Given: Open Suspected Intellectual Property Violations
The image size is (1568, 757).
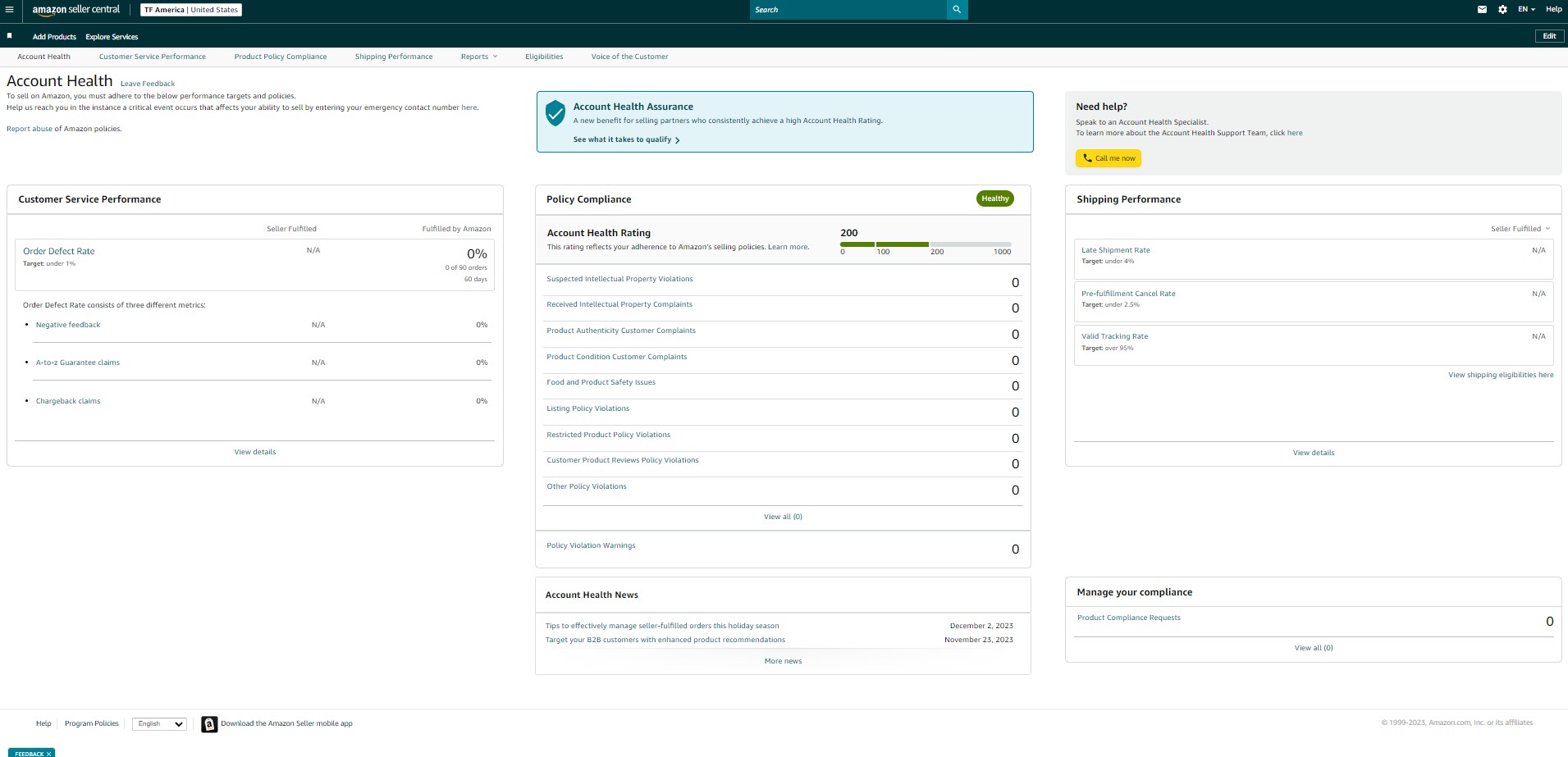Looking at the screenshot, I should click(x=619, y=279).
